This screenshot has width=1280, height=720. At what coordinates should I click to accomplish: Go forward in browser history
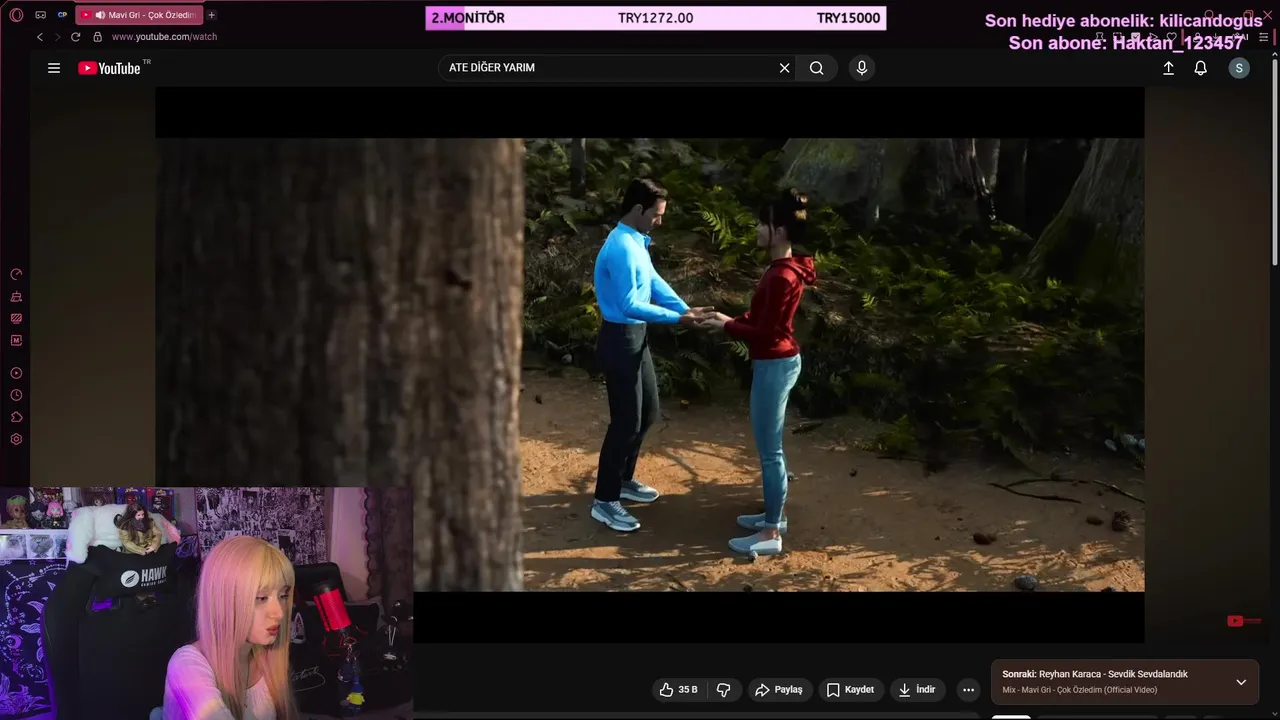[x=57, y=37]
